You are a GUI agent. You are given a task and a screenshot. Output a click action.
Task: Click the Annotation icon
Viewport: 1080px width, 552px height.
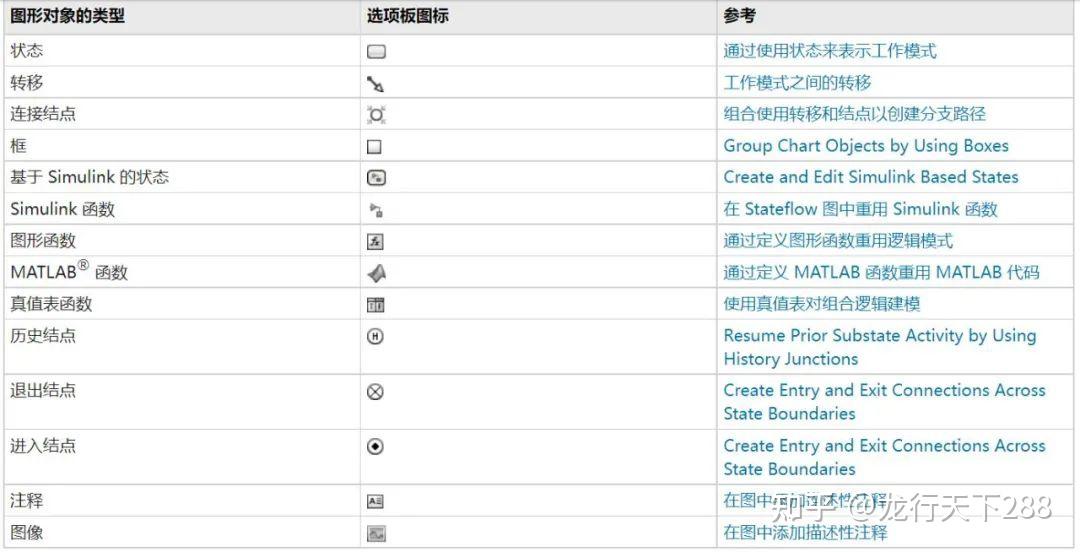point(376,502)
